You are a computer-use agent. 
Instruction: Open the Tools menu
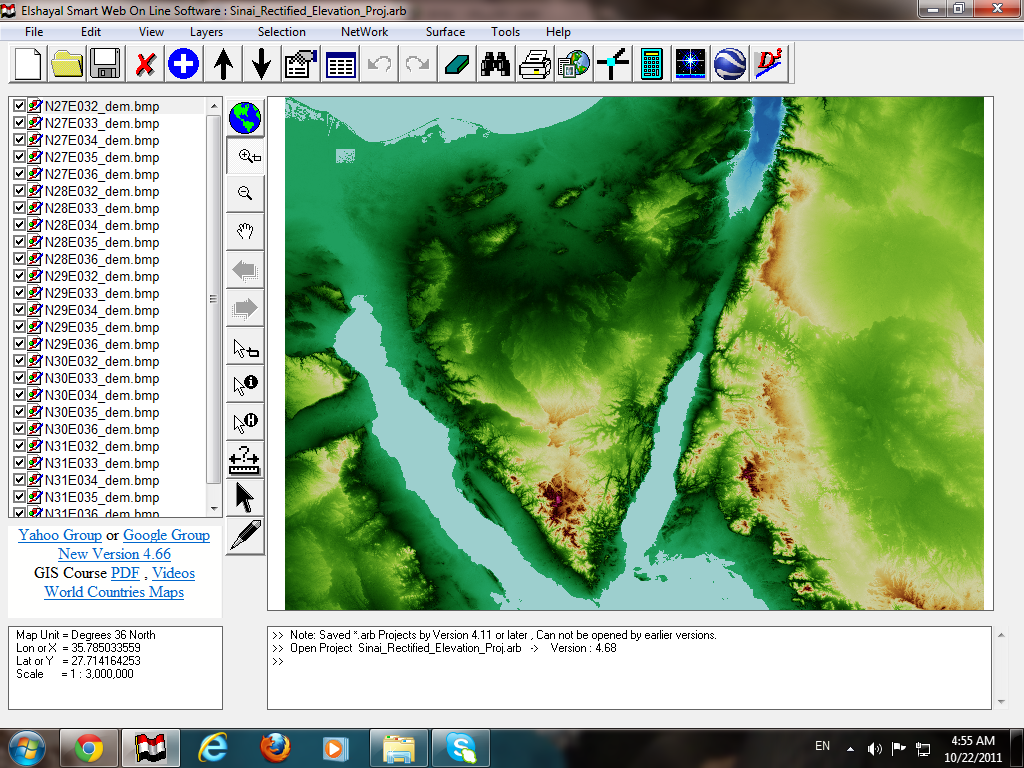coord(505,31)
